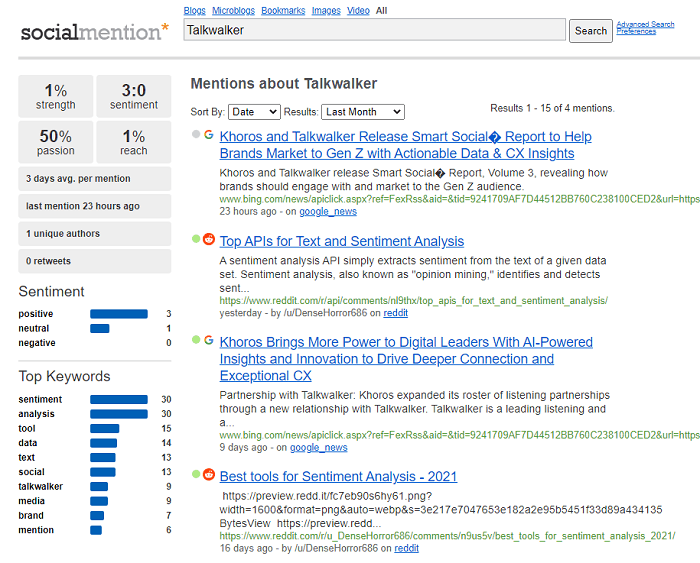Click the 'tool' keyword label

(x=27, y=429)
